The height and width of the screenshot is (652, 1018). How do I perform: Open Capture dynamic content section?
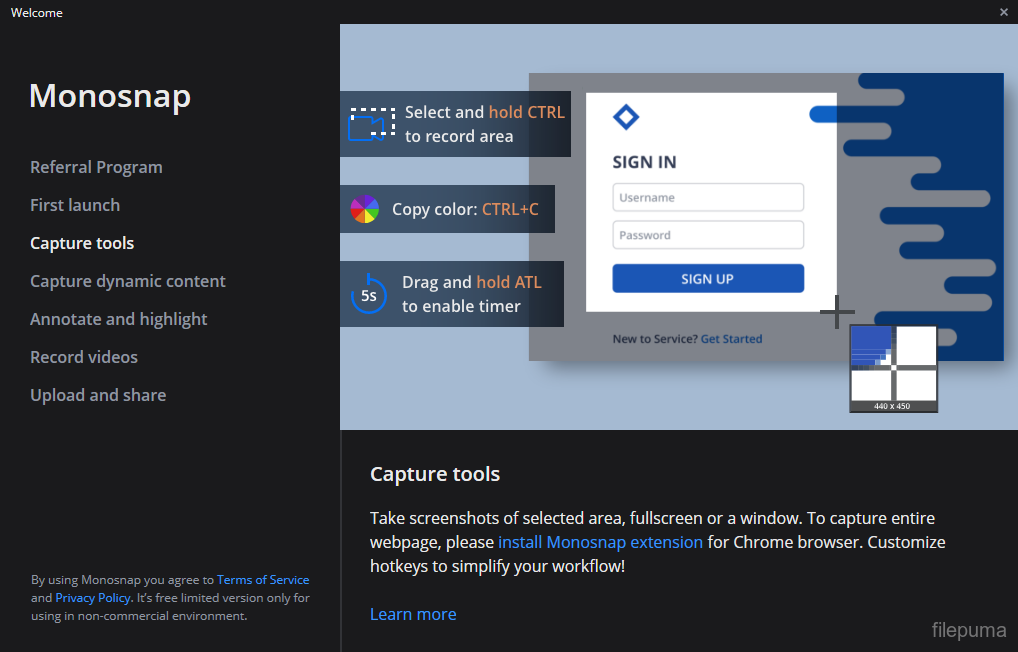click(128, 281)
